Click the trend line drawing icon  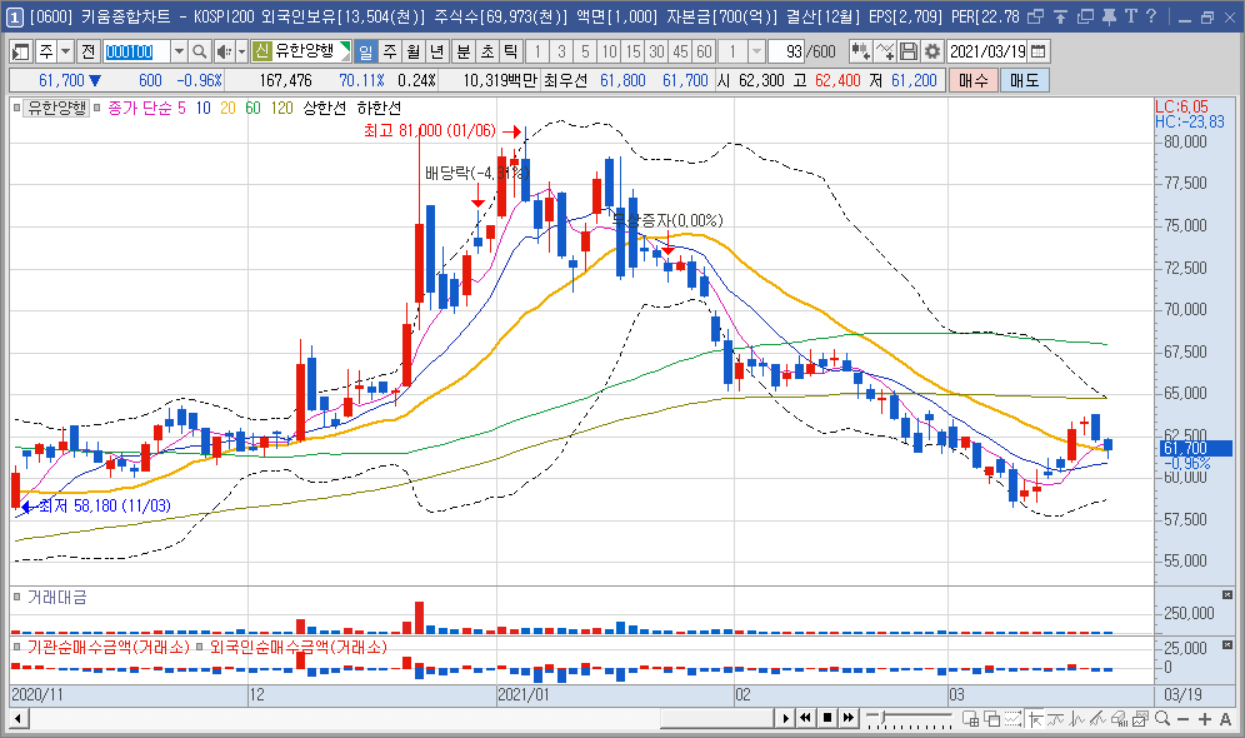pos(1097,718)
